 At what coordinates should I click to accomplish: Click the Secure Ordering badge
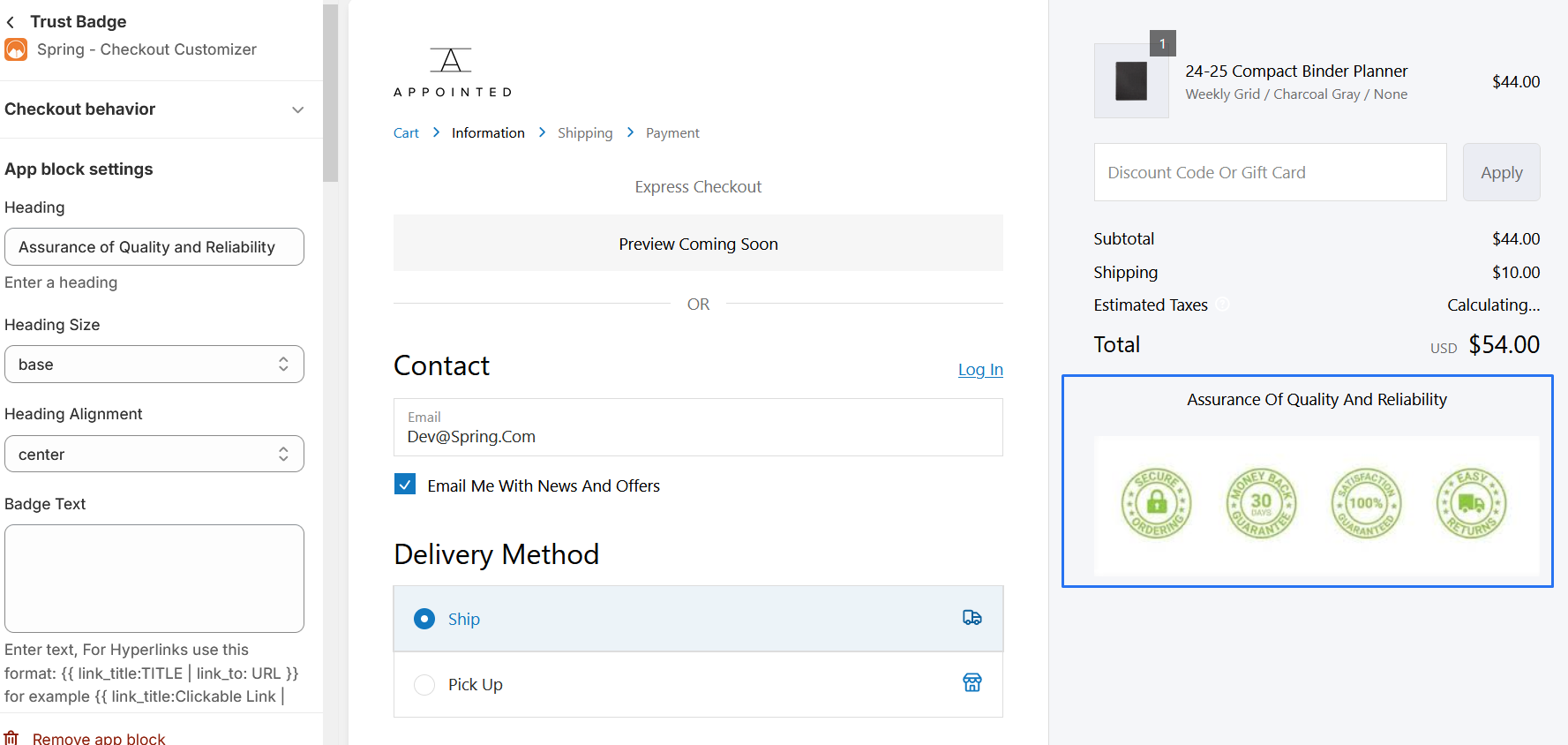(x=1156, y=504)
